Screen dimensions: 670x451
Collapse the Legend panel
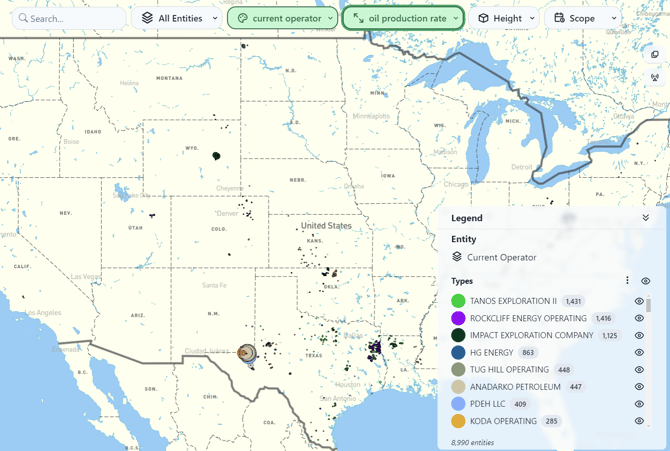[645, 218]
